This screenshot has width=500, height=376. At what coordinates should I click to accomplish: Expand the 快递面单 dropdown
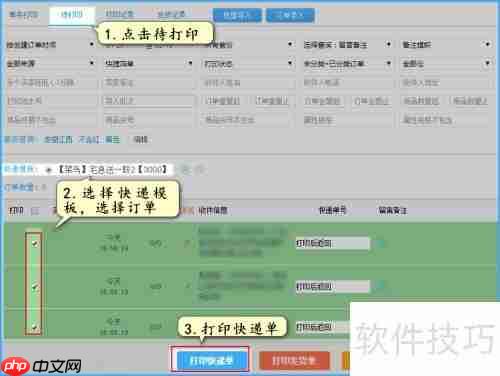coord(148,63)
